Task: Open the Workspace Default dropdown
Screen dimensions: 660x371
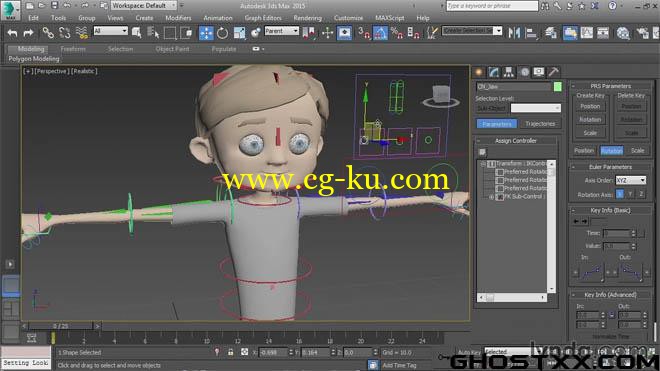Action: (144, 6)
